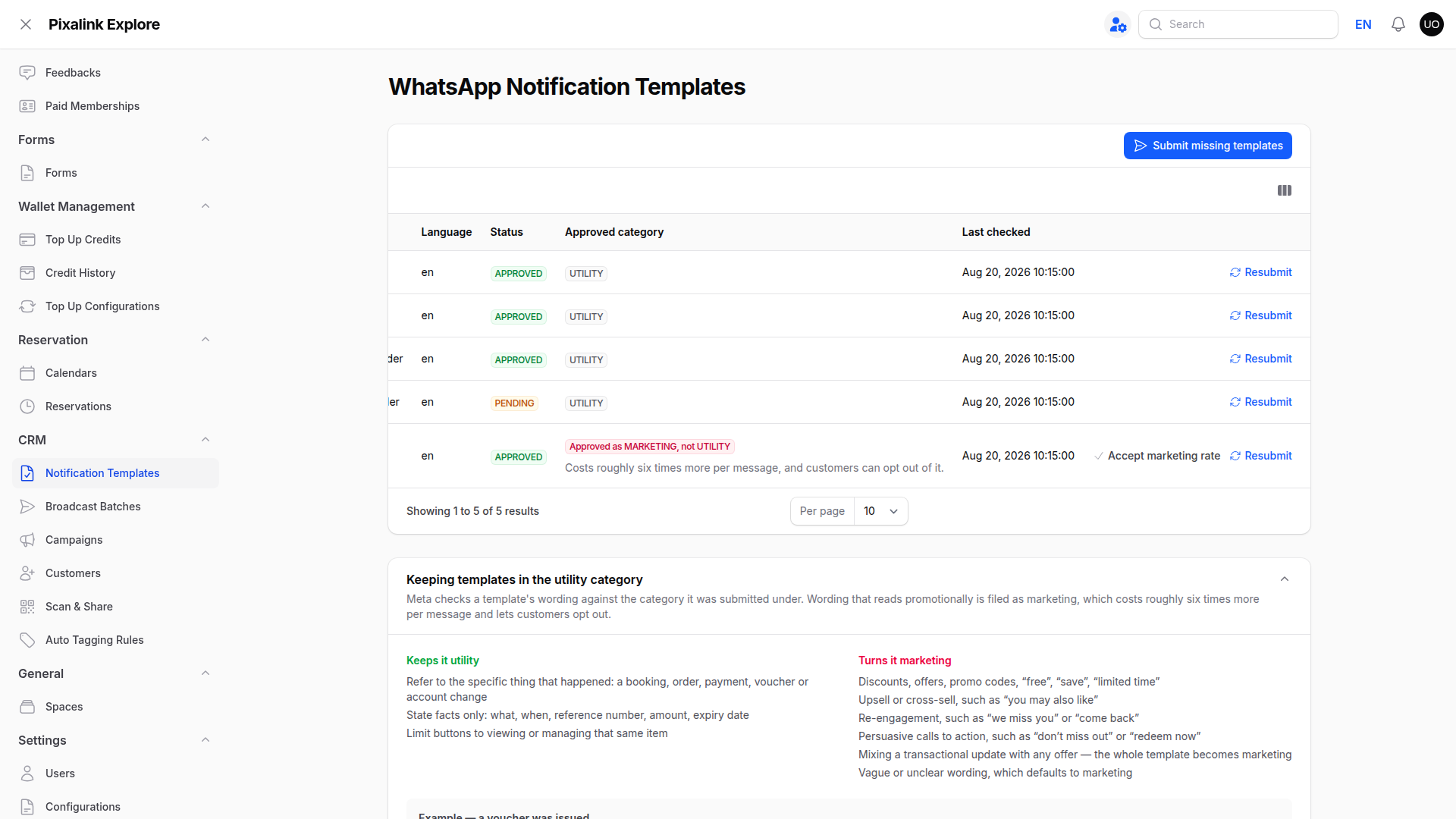Screen dimensions: 1456x819
Task: Collapse the utility category guidance panel
Action: (1285, 579)
